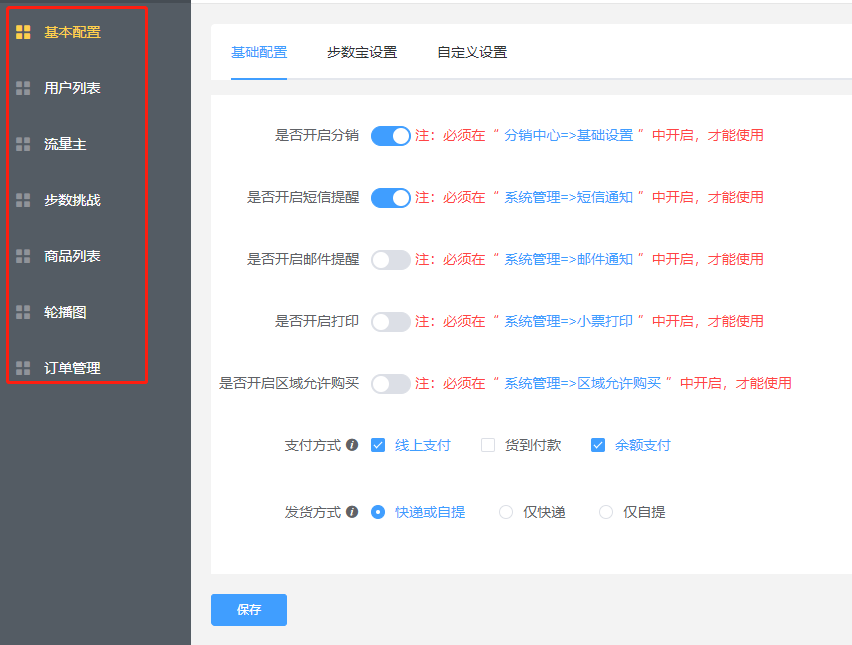The image size is (852, 645).
Task: Click the grid icon next to 步数挑战
Action: click(x=23, y=200)
